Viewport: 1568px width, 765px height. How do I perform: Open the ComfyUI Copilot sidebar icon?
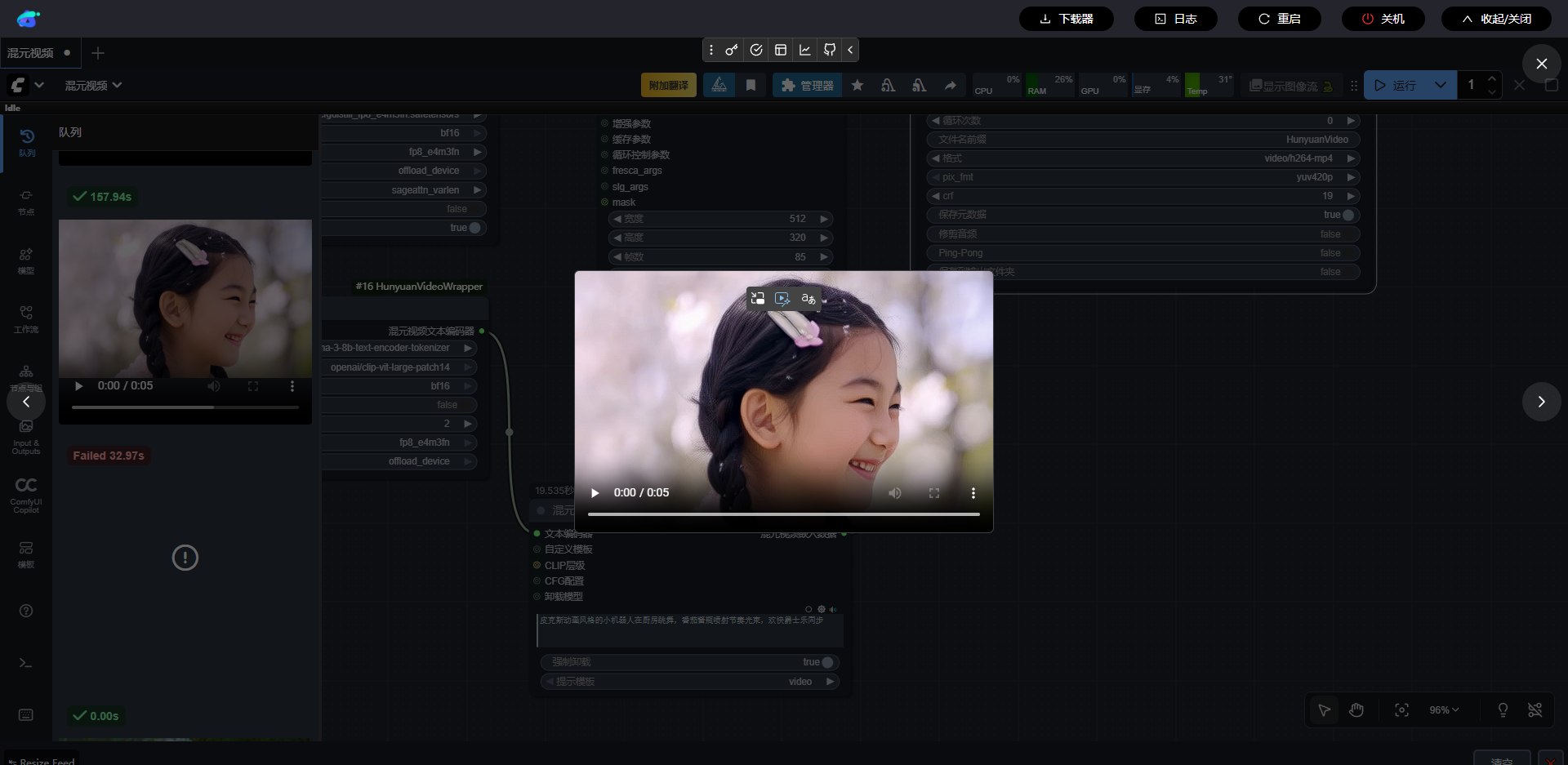[x=26, y=496]
